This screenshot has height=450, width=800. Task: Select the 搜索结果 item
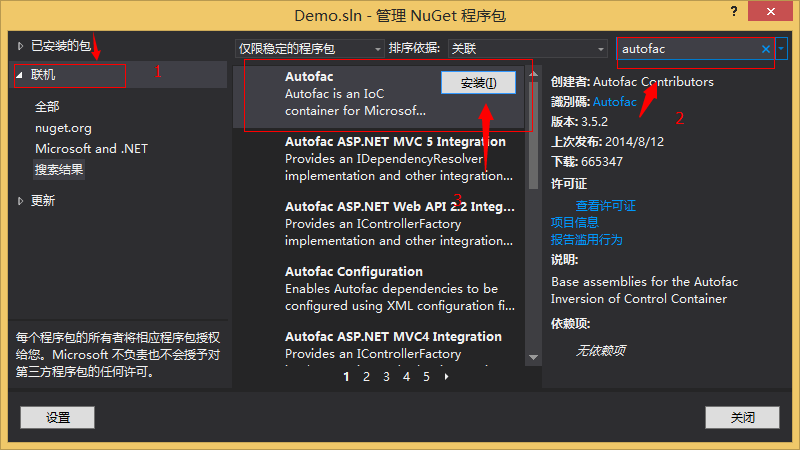pyautogui.click(x=59, y=169)
